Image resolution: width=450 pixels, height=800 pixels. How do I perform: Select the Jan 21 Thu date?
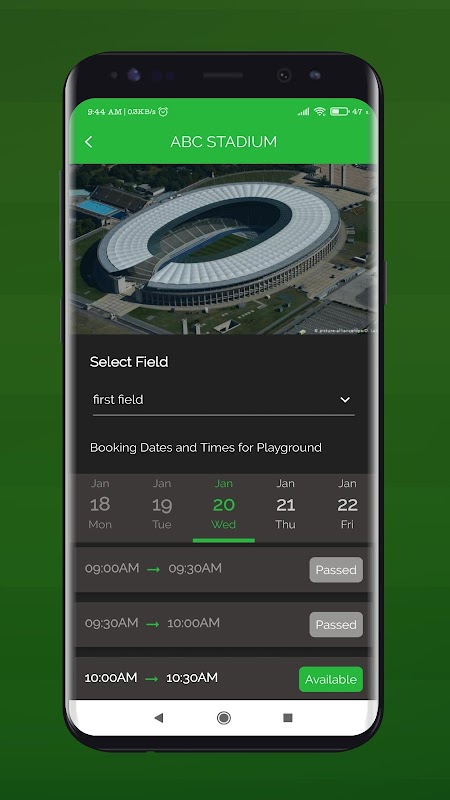[x=285, y=504]
